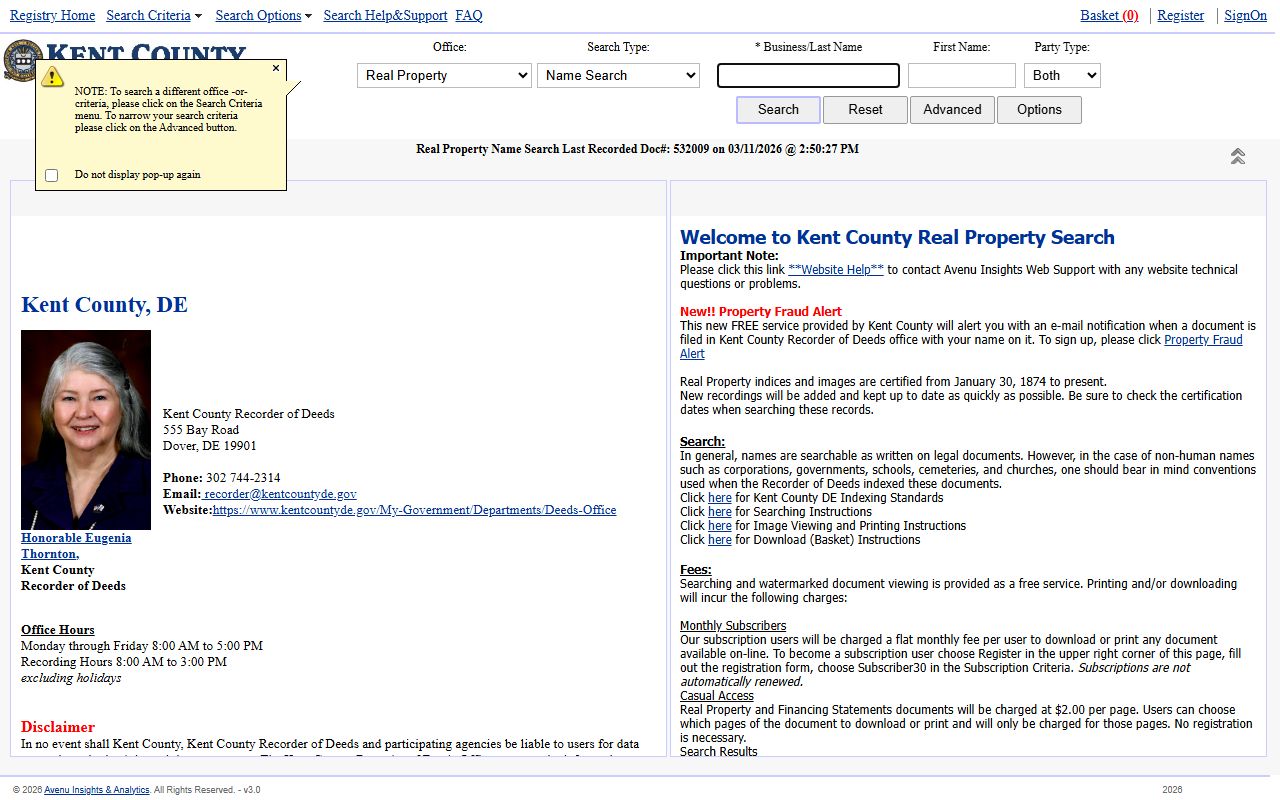Click 'here' for Image Viewing and Printing Instructions
The height and width of the screenshot is (800, 1280).
[x=720, y=526]
